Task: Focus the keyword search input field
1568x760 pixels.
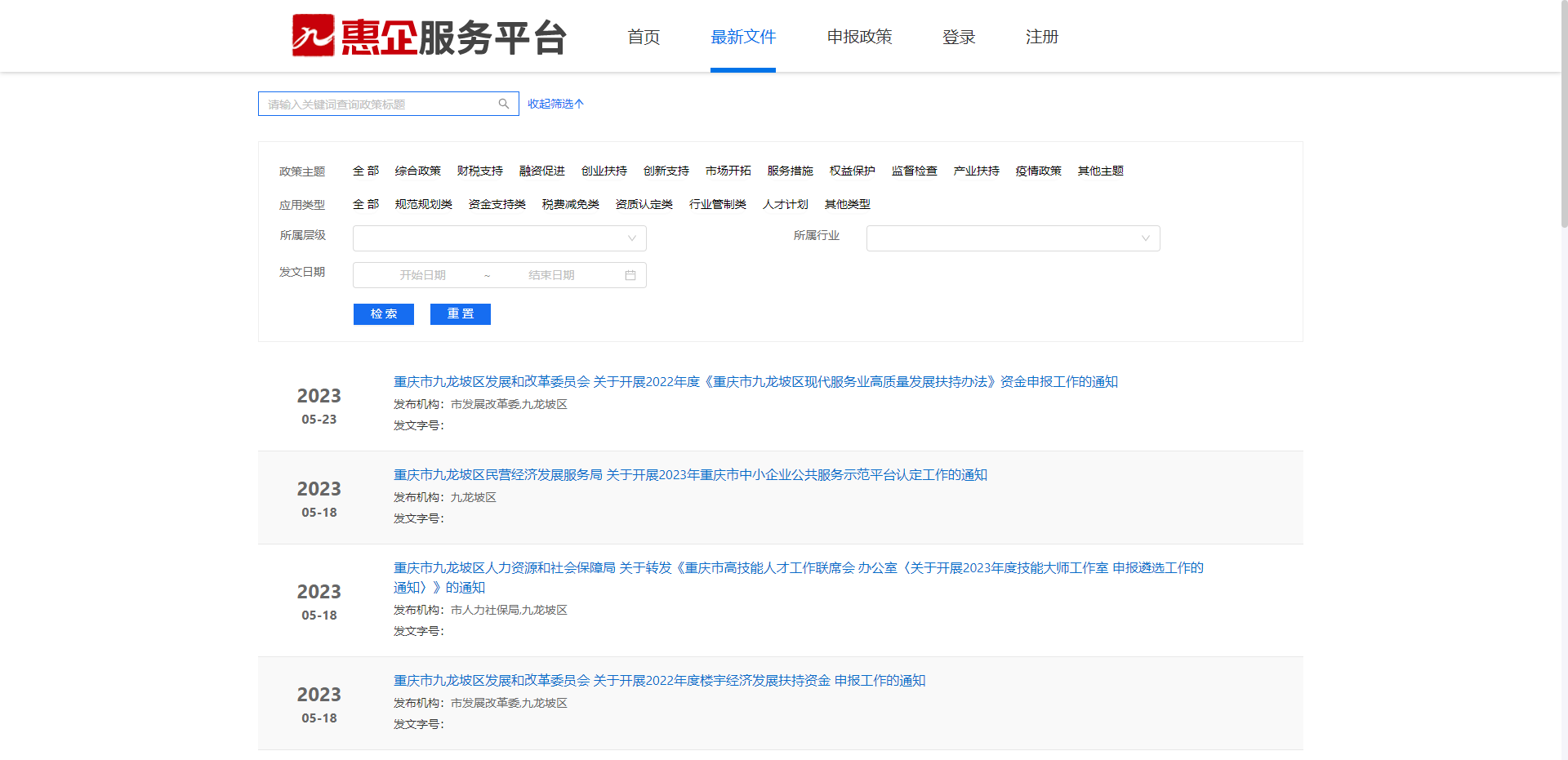Action: [x=389, y=104]
